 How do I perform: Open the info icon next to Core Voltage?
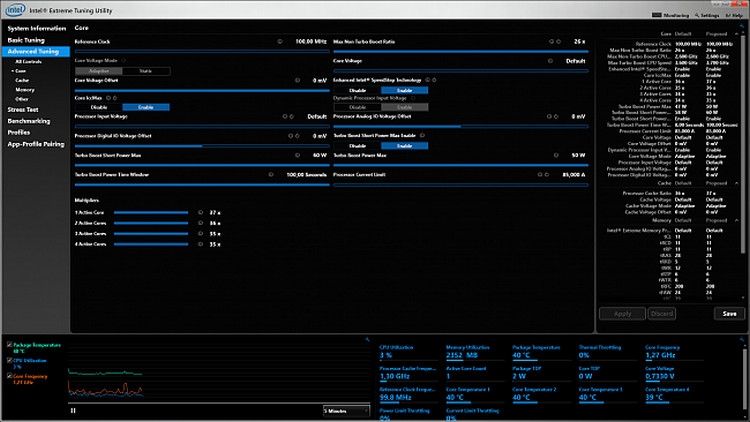(550, 61)
